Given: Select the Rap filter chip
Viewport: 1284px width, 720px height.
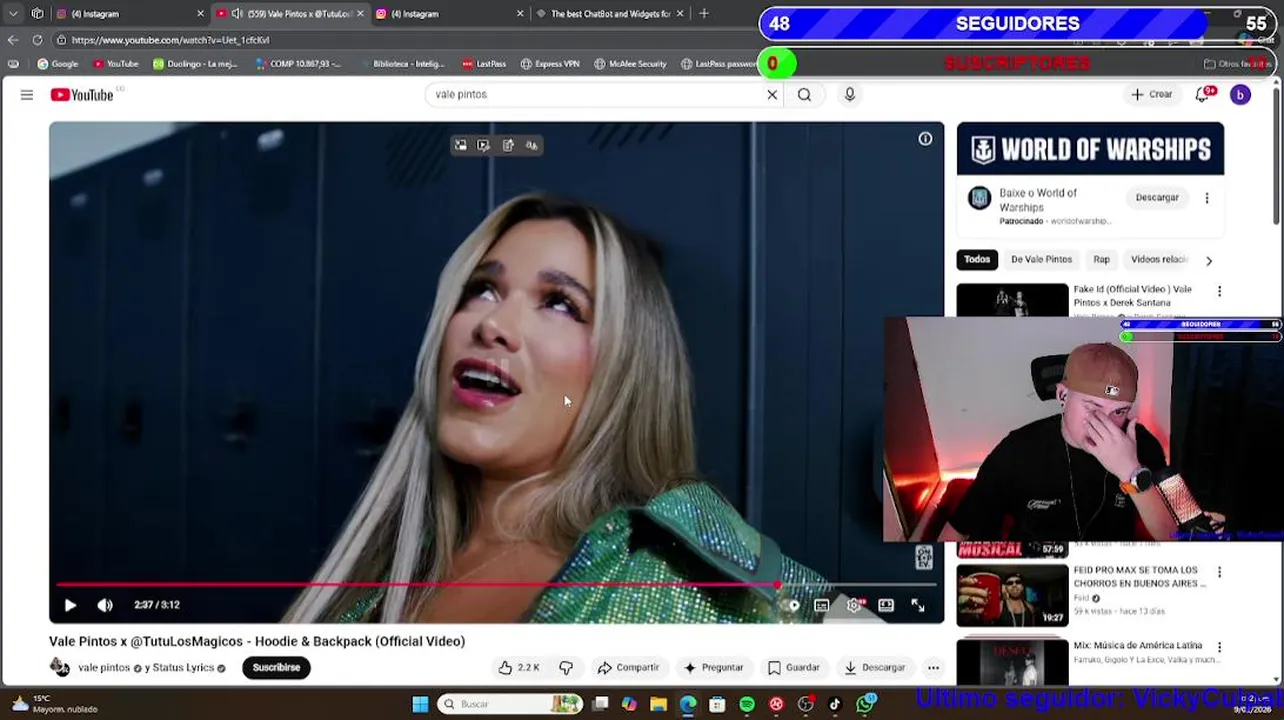Looking at the screenshot, I should point(1101,260).
